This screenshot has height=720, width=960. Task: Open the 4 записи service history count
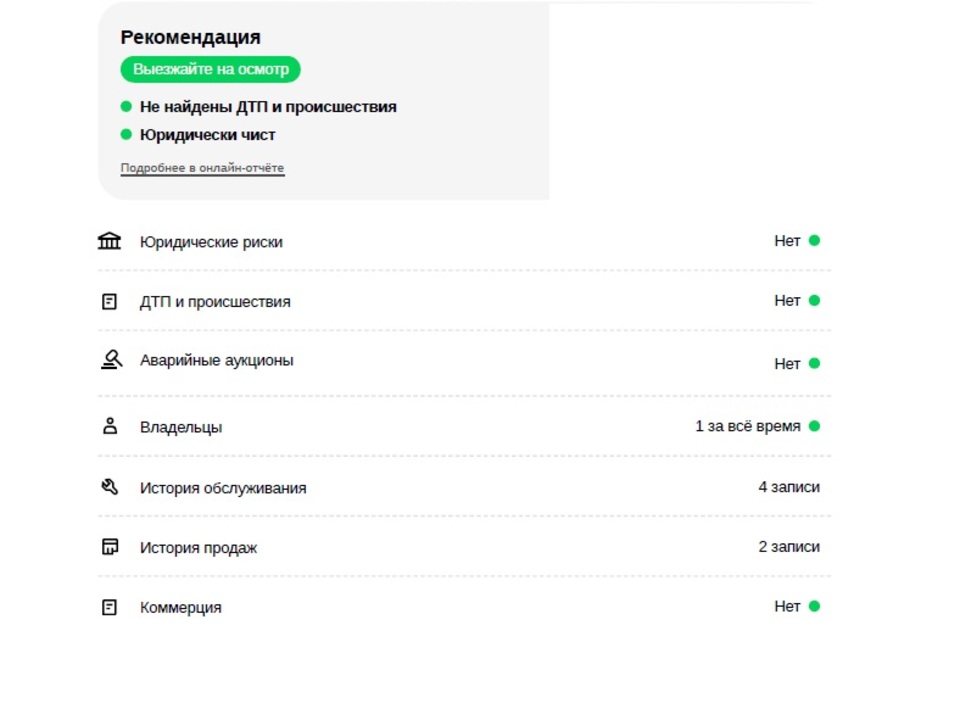789,487
